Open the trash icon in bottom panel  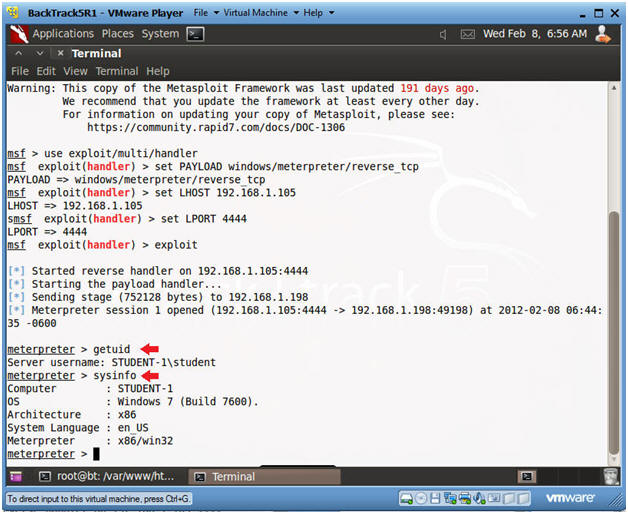[x=611, y=476]
